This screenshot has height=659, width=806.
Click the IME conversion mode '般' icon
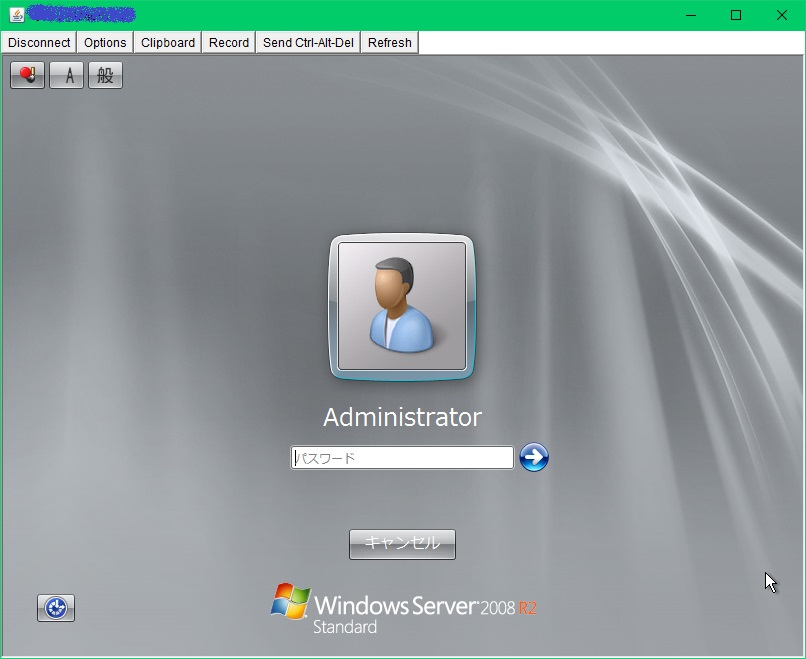pos(105,76)
